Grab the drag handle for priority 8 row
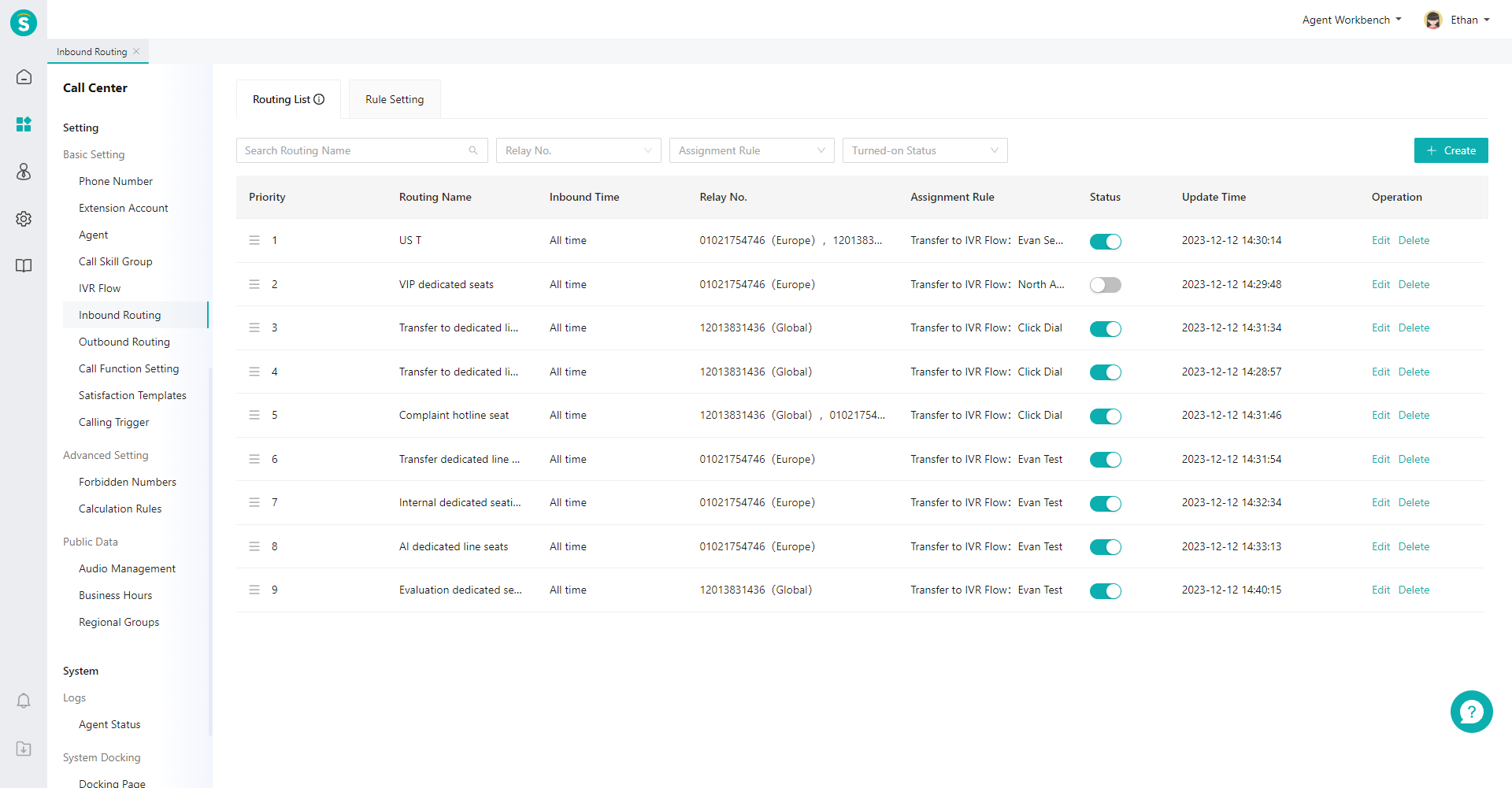Image resolution: width=1512 pixels, height=788 pixels. (x=254, y=546)
